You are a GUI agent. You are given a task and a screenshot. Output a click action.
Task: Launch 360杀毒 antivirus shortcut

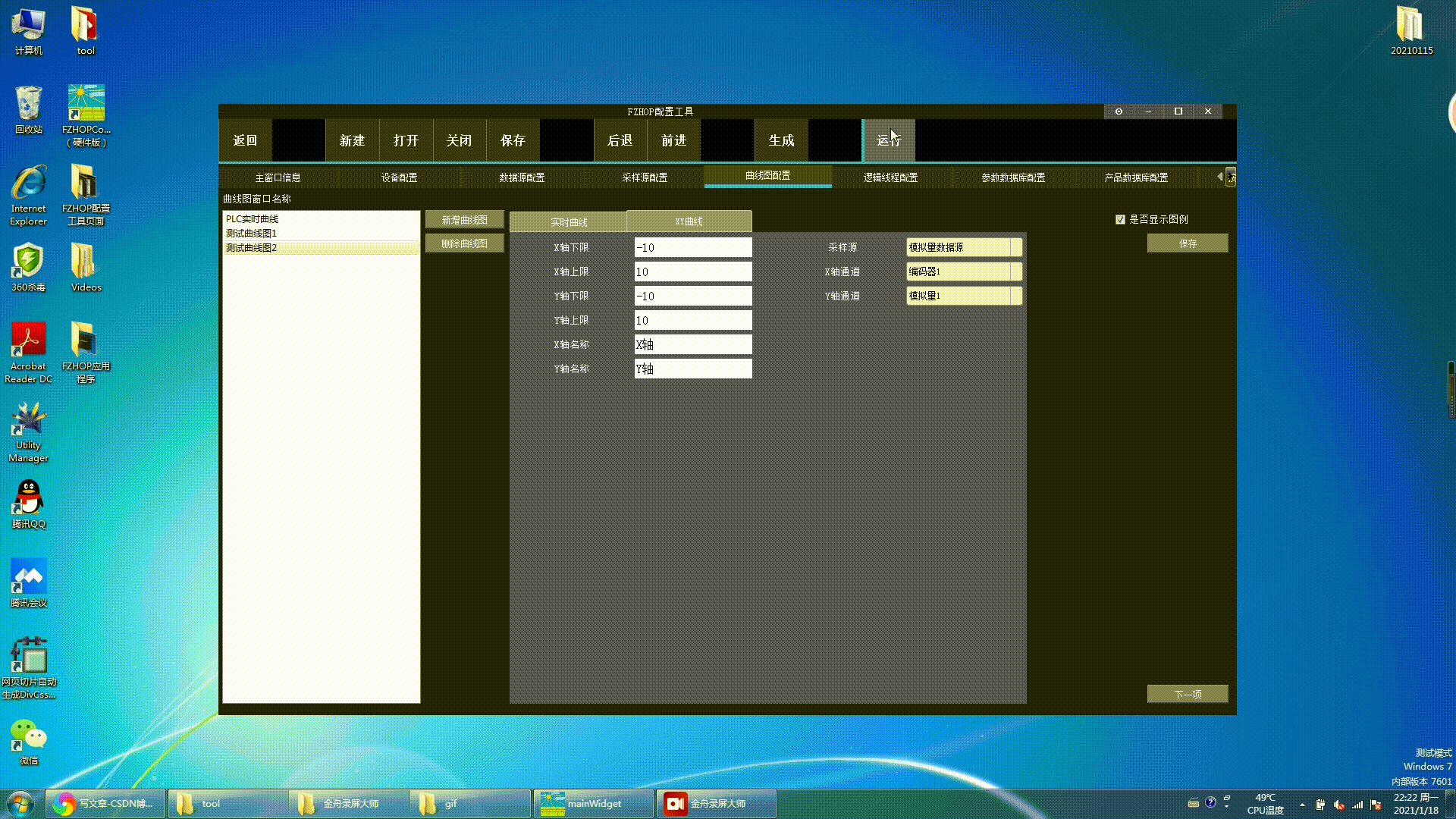click(x=28, y=268)
